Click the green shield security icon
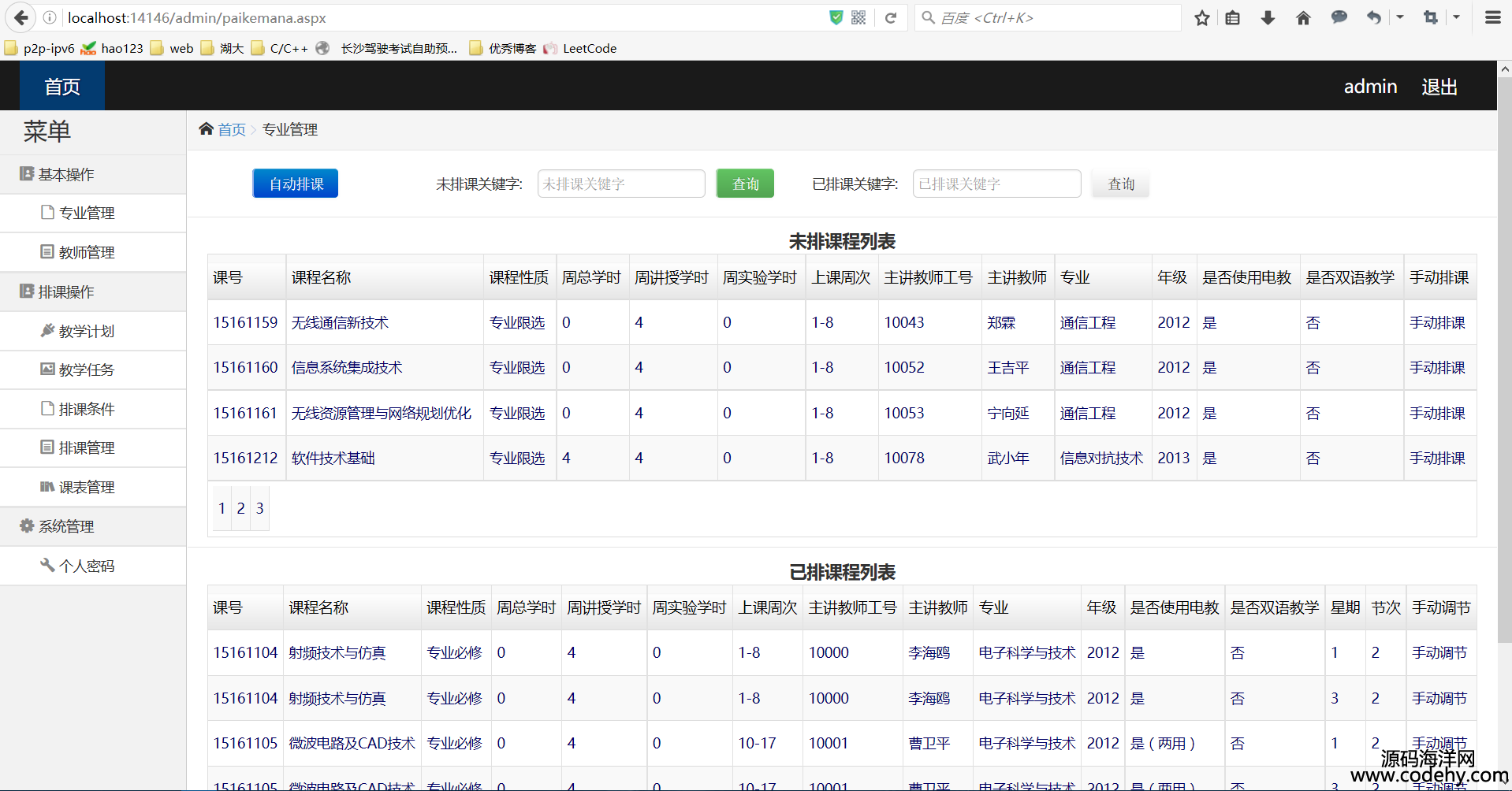Viewport: 1512px width, 791px height. [x=836, y=17]
